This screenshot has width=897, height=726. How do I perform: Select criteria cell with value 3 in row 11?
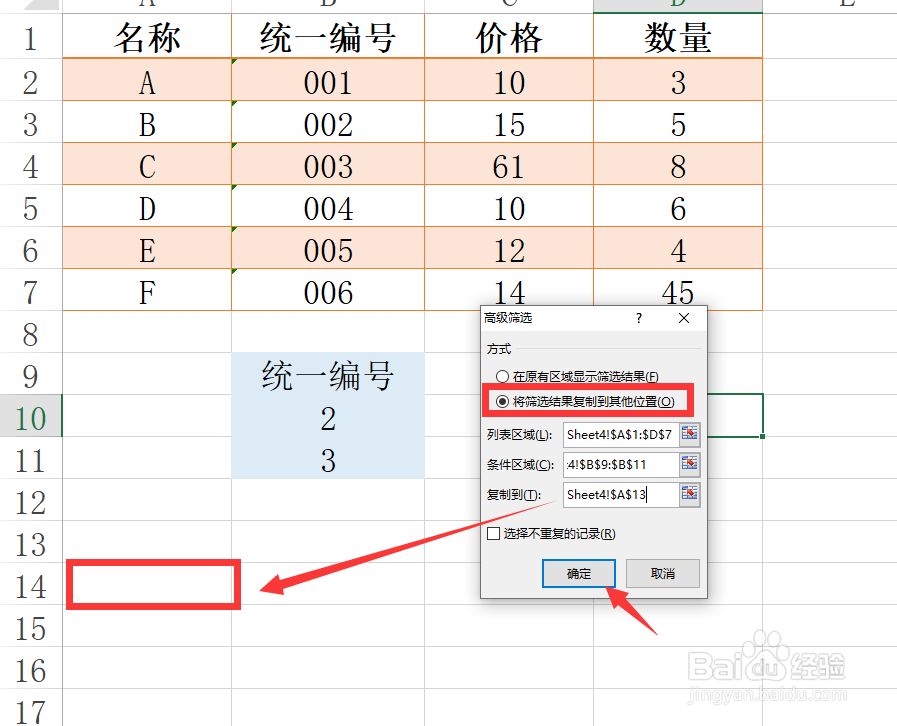(328, 458)
